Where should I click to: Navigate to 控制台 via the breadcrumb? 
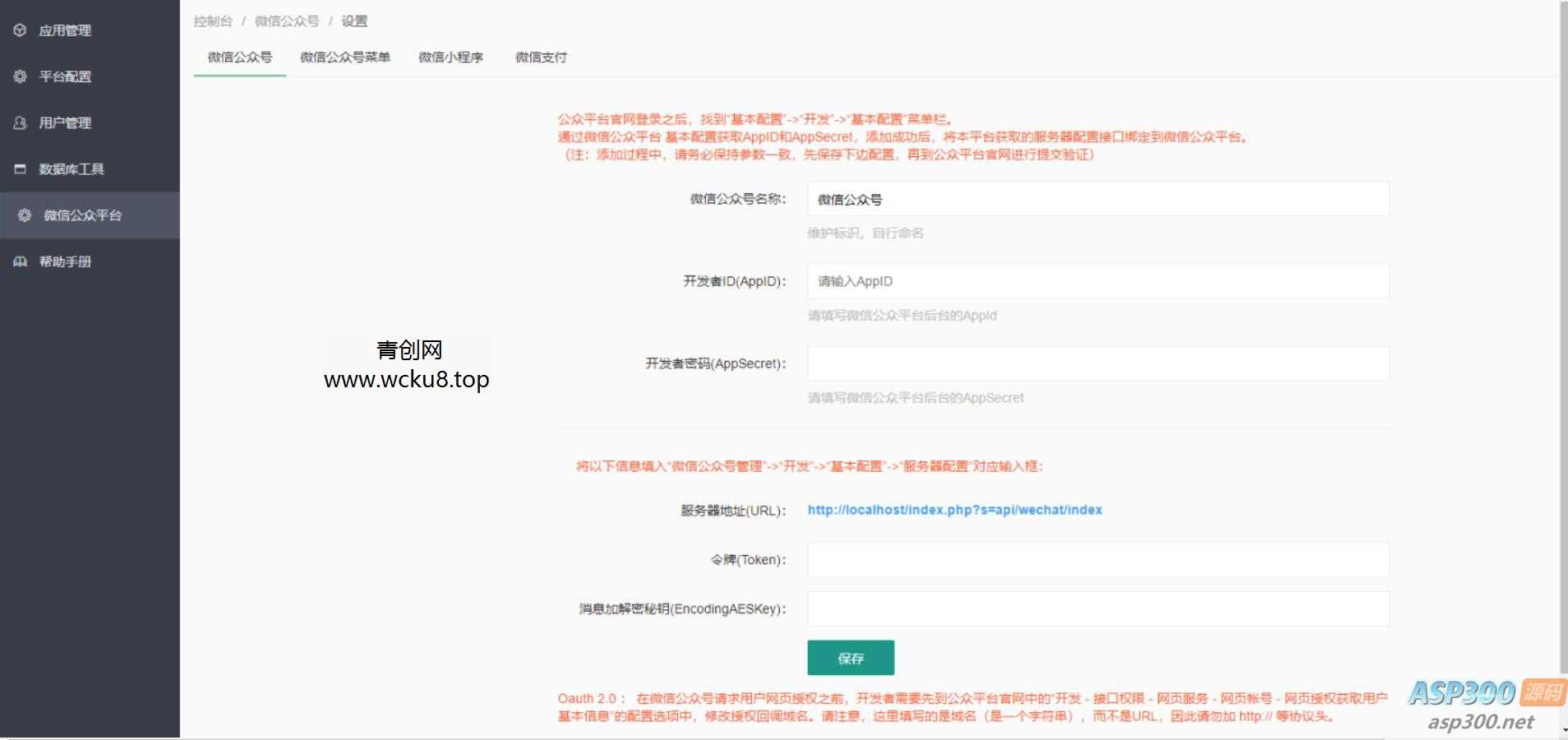(213, 21)
